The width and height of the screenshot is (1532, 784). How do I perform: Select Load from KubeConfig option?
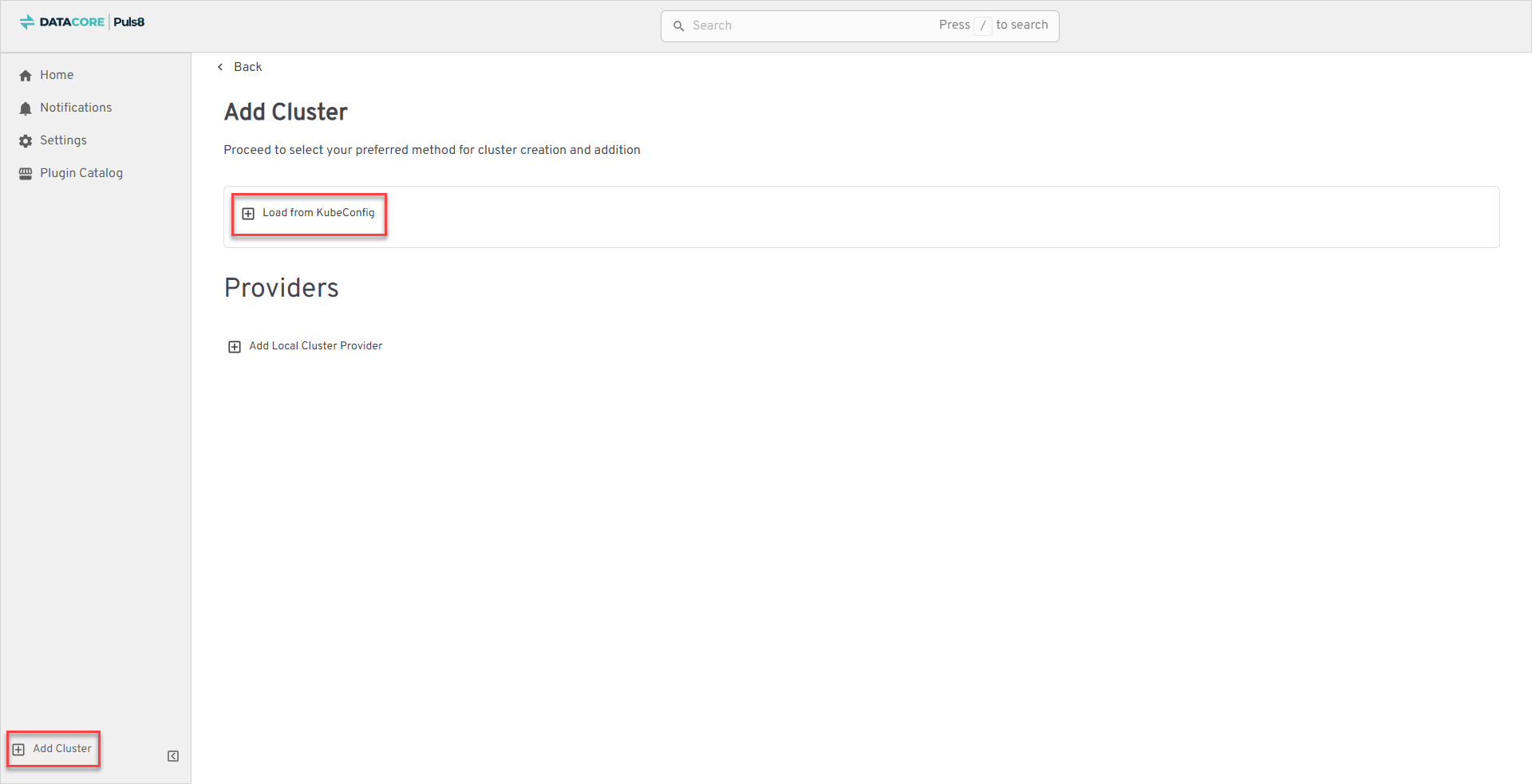318,213
